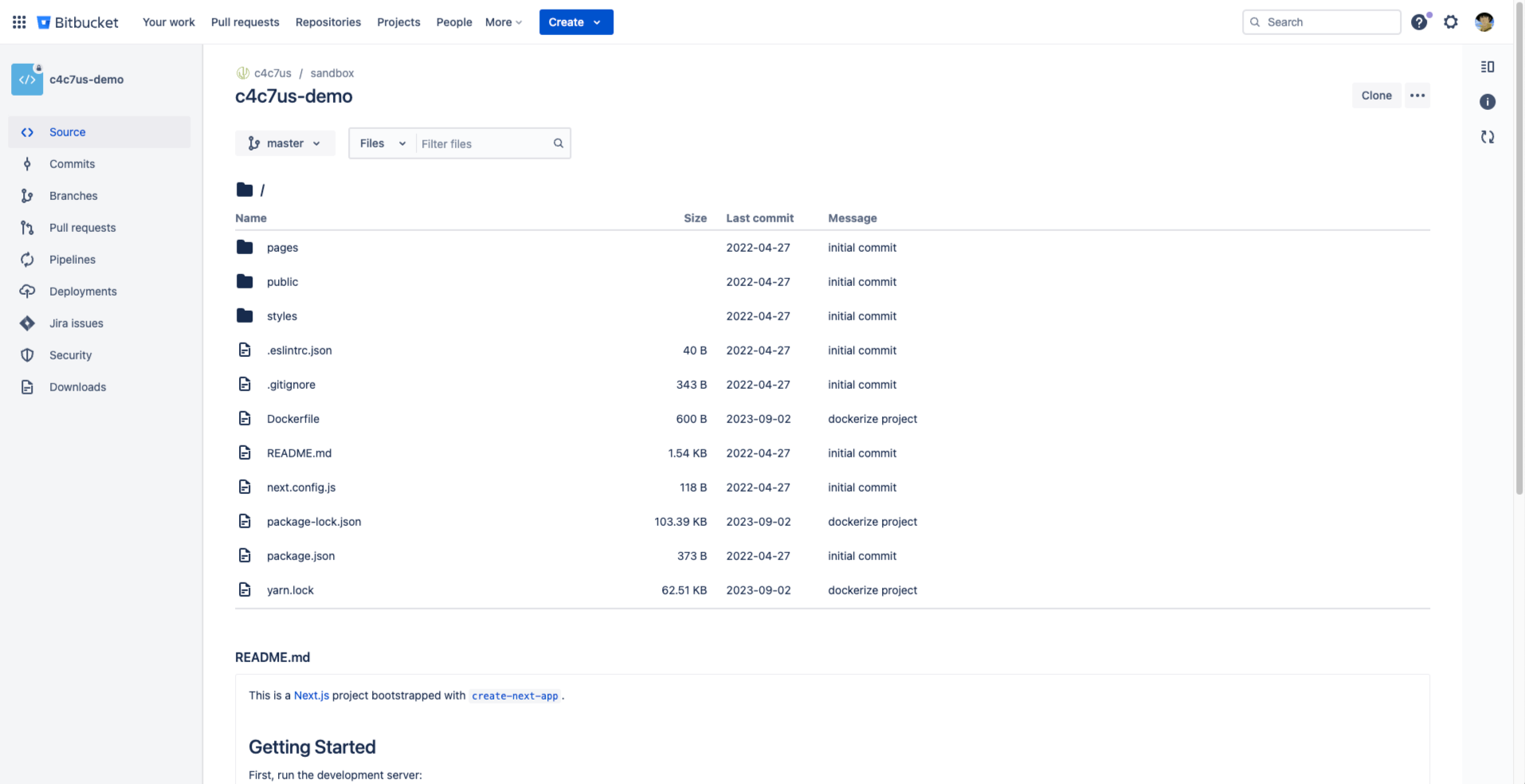Open the app switcher grid icon
1525x784 pixels.
tap(19, 22)
